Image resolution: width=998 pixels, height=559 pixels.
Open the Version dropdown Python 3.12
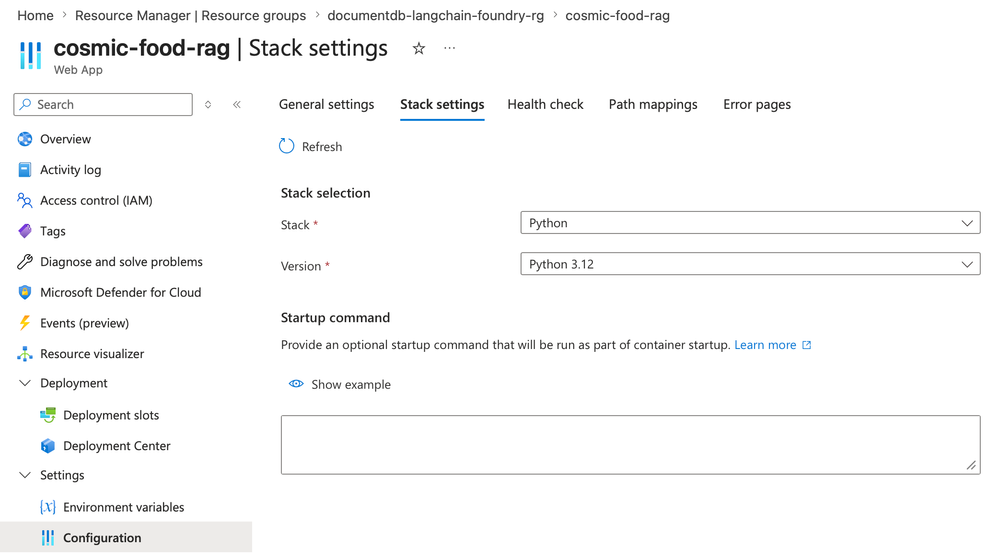click(x=750, y=264)
